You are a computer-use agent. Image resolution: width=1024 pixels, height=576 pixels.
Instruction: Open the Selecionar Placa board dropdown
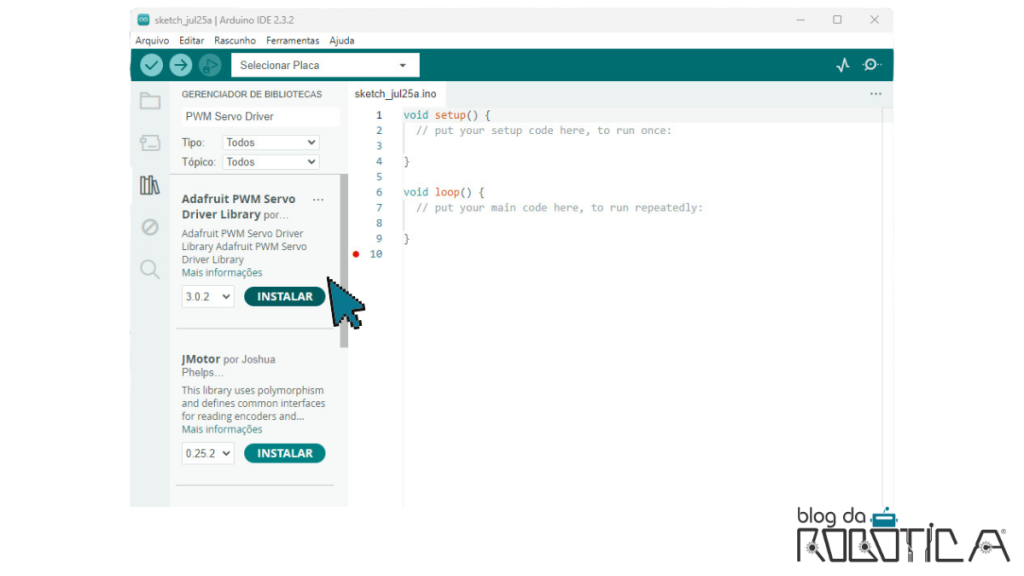(325, 65)
